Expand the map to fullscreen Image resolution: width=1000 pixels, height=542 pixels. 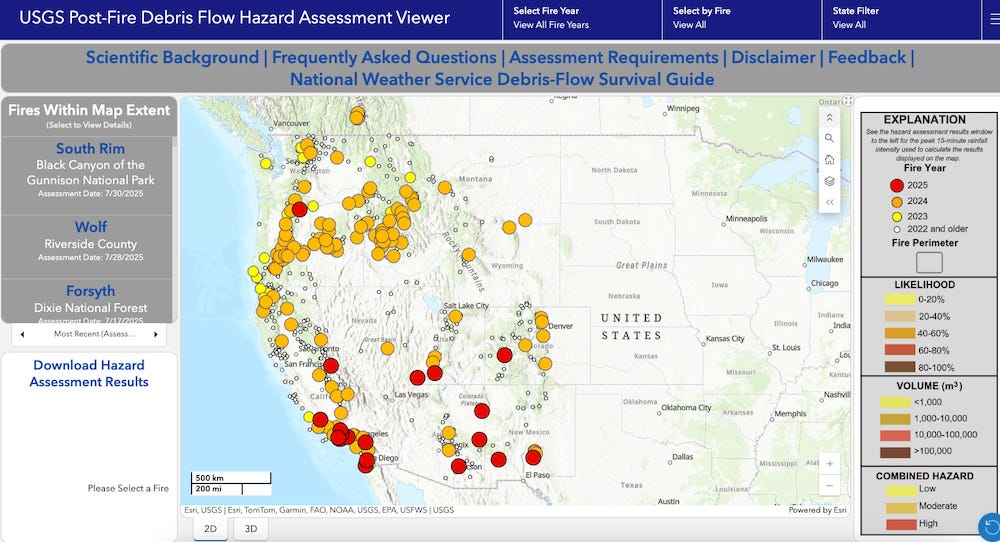coord(848,100)
